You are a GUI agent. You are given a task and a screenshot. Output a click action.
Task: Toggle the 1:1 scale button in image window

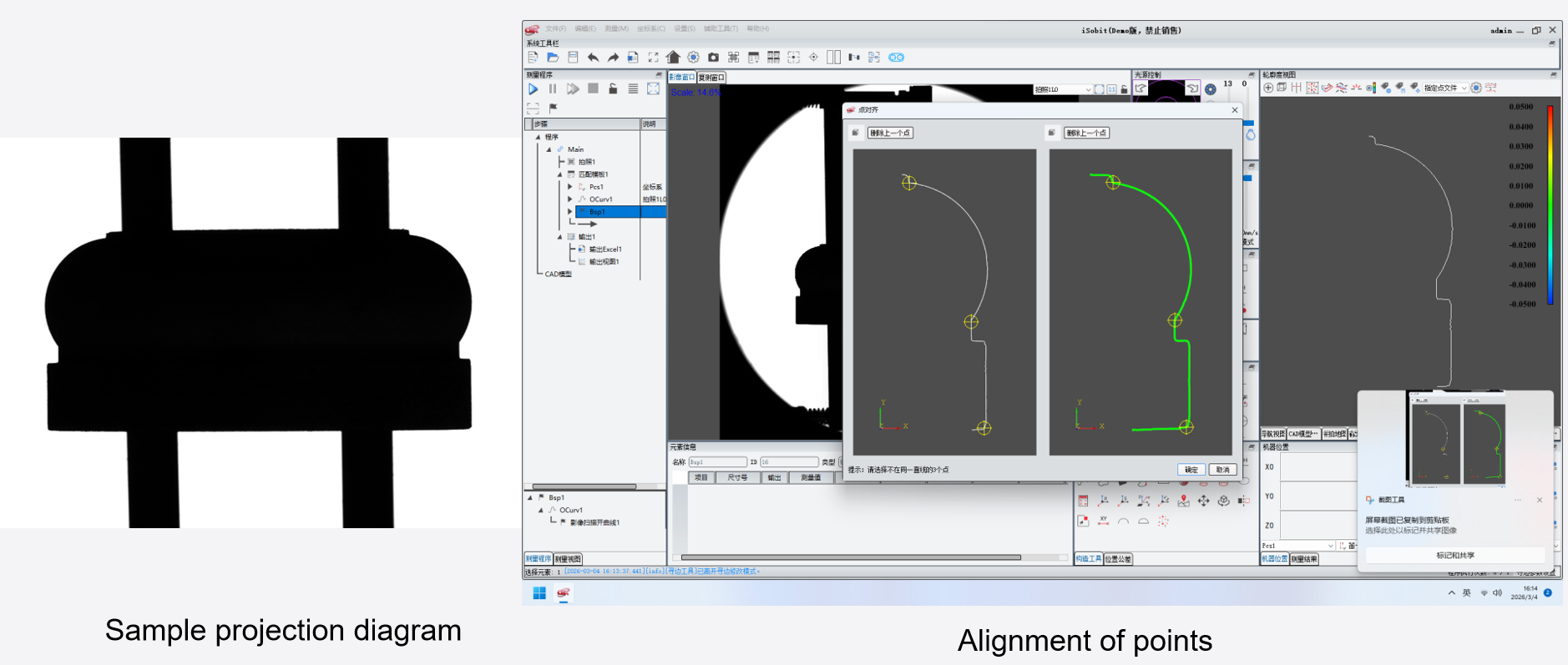coord(1111,89)
